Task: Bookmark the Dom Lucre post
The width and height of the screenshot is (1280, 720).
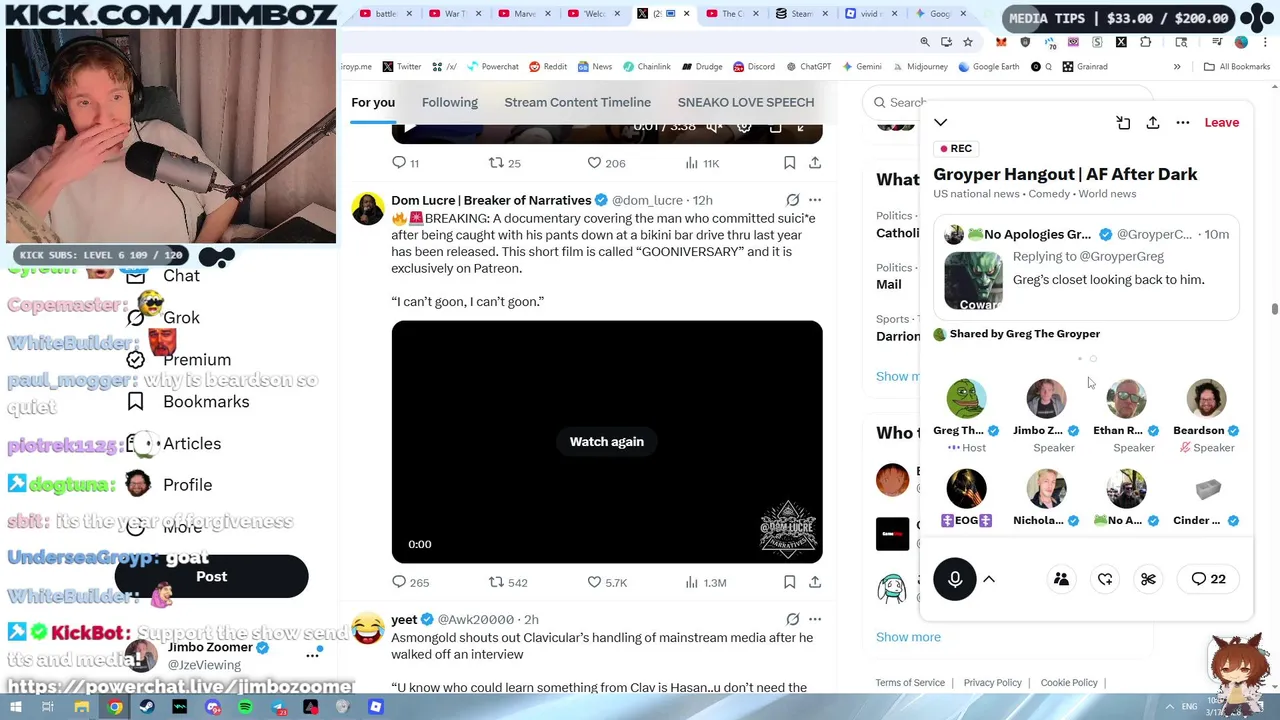Action: click(789, 582)
